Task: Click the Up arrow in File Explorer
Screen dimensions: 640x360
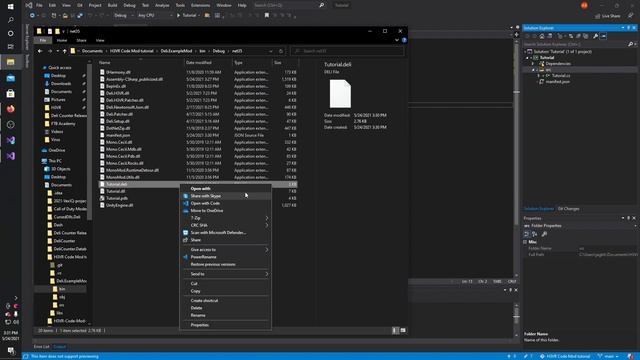Action: click(64, 51)
